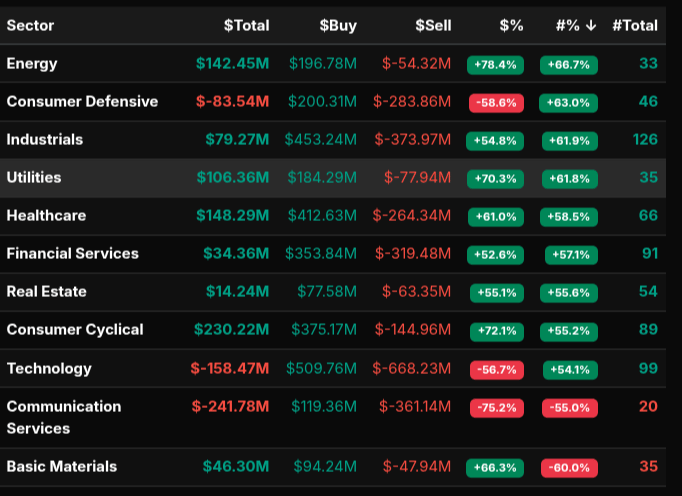This screenshot has width=682, height=496.
Task: Open the Basic Materials sector name
Action: tap(62, 467)
